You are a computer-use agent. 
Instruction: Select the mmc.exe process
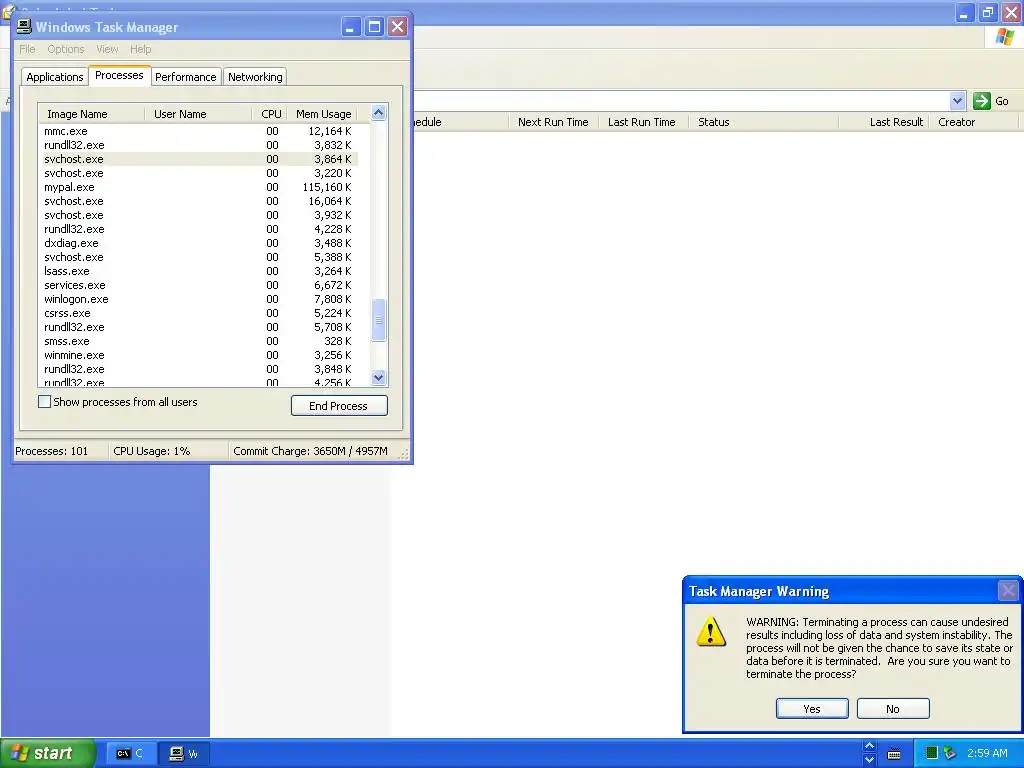coord(198,131)
